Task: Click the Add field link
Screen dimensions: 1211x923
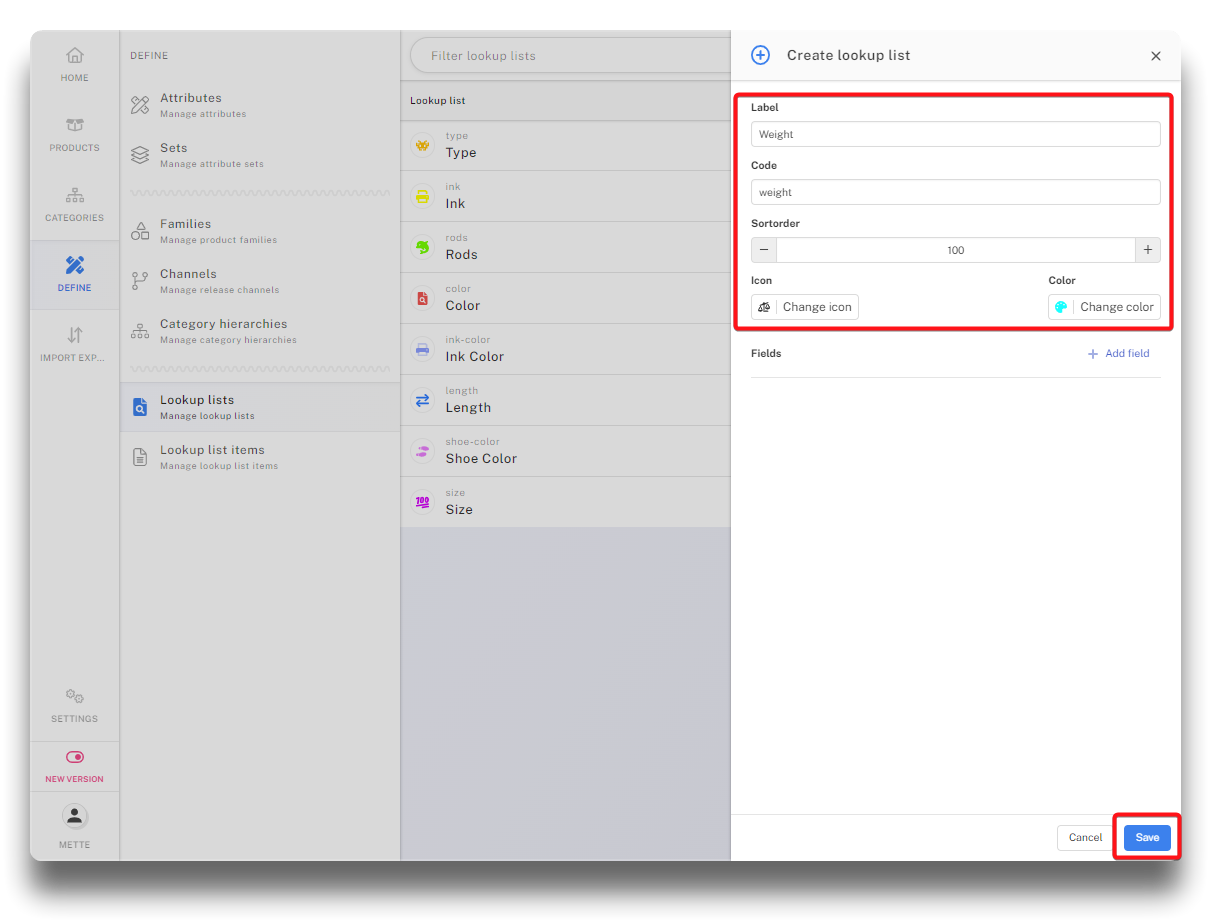Action: click(x=1118, y=354)
